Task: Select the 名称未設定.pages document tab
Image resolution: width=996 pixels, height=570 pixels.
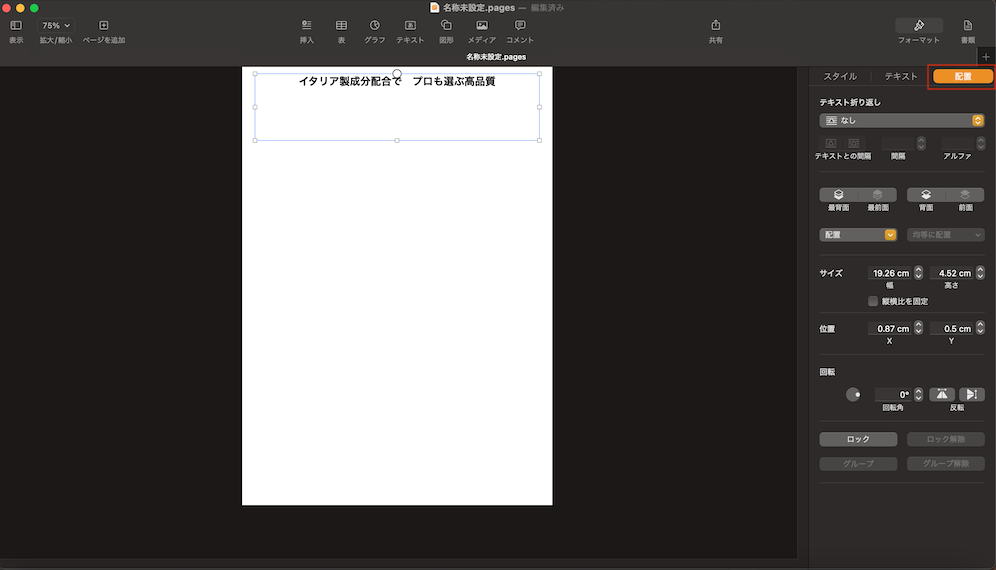Action: 496,57
